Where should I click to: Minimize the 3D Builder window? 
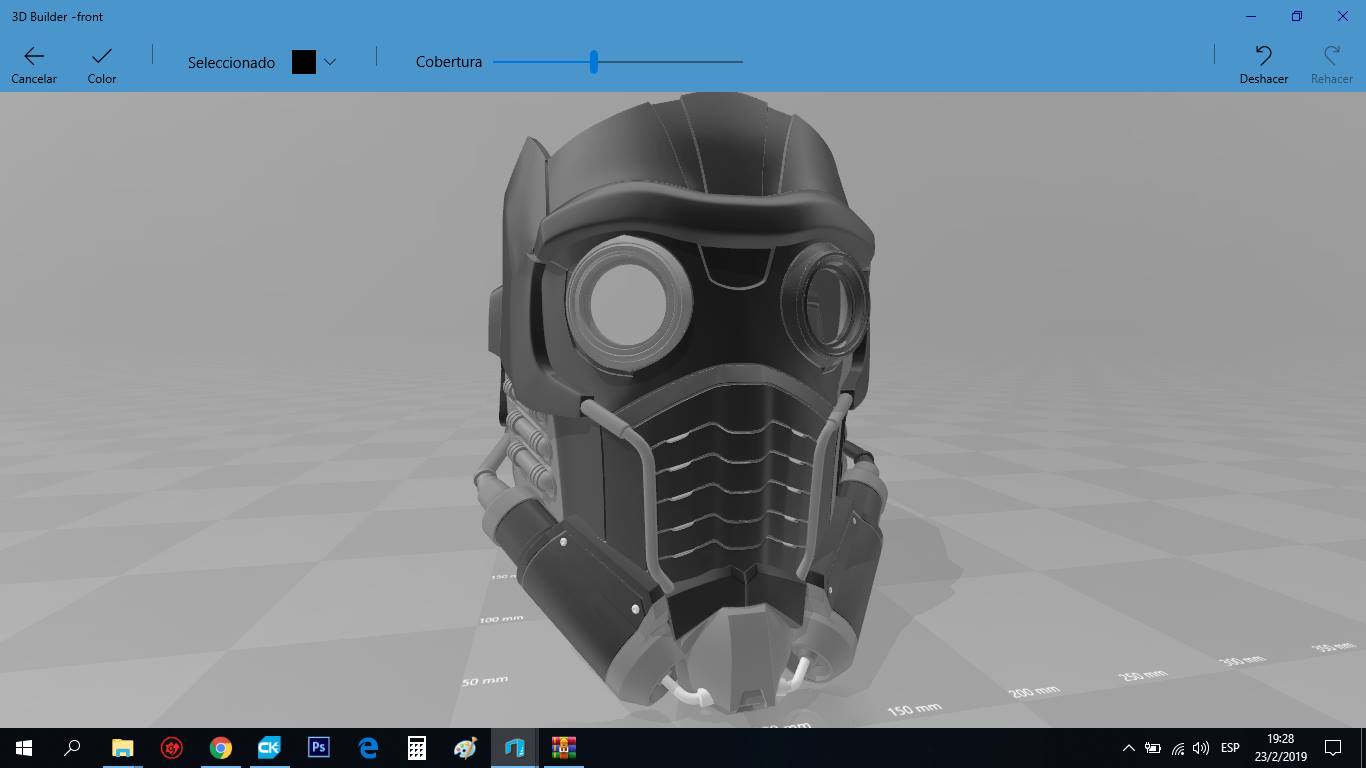[1251, 16]
